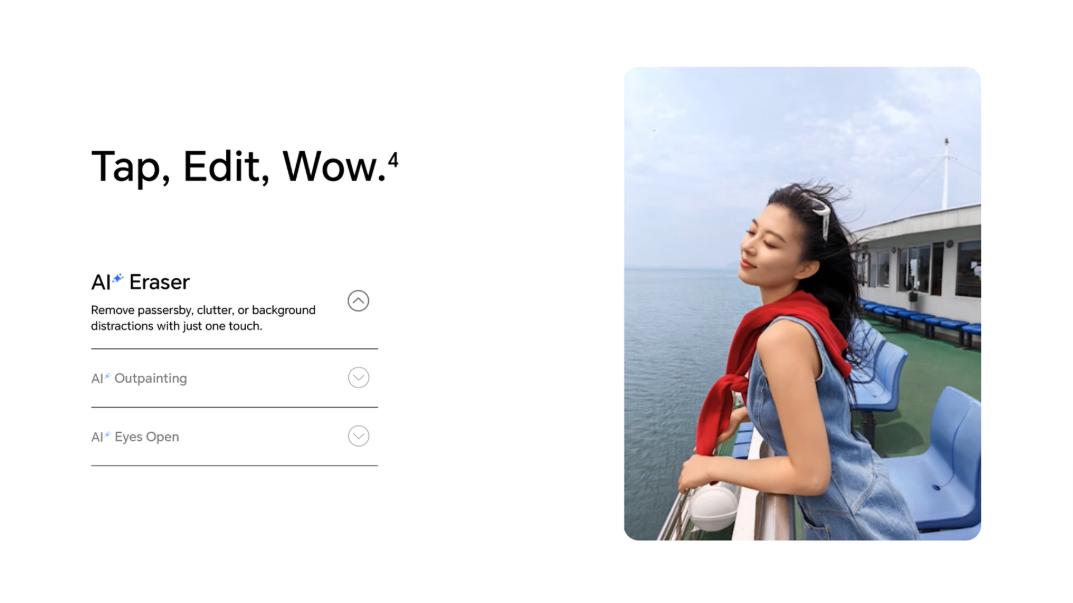Select the AI Eyes Open label

135,437
